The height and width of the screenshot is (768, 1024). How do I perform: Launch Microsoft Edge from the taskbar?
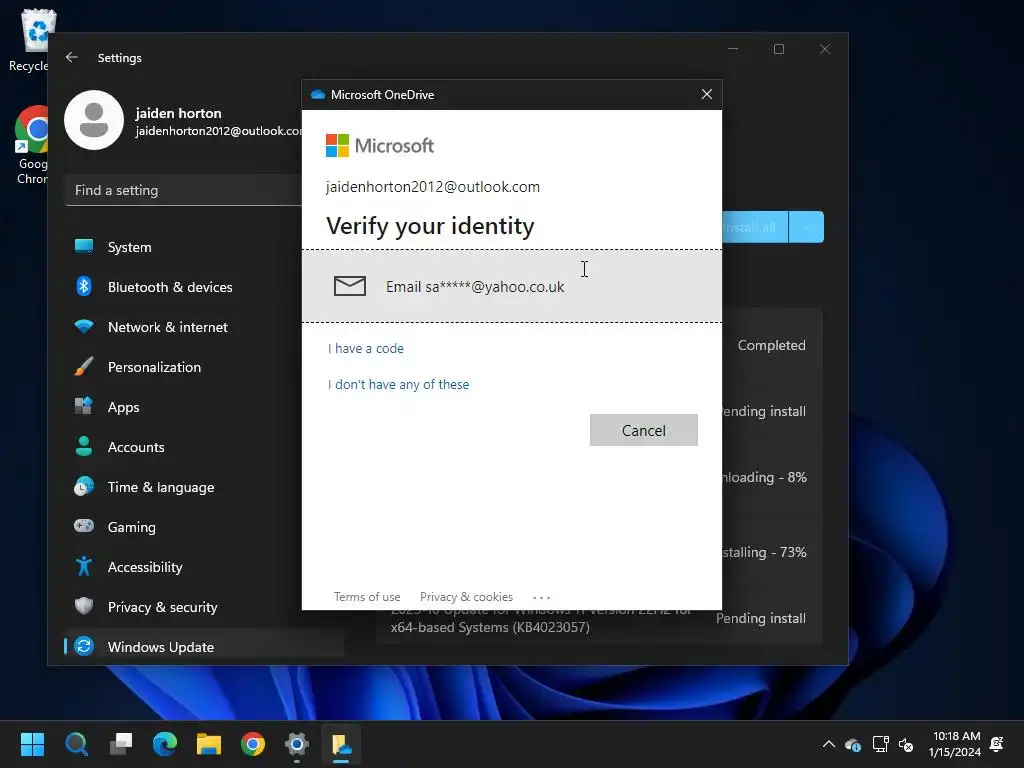[x=165, y=744]
